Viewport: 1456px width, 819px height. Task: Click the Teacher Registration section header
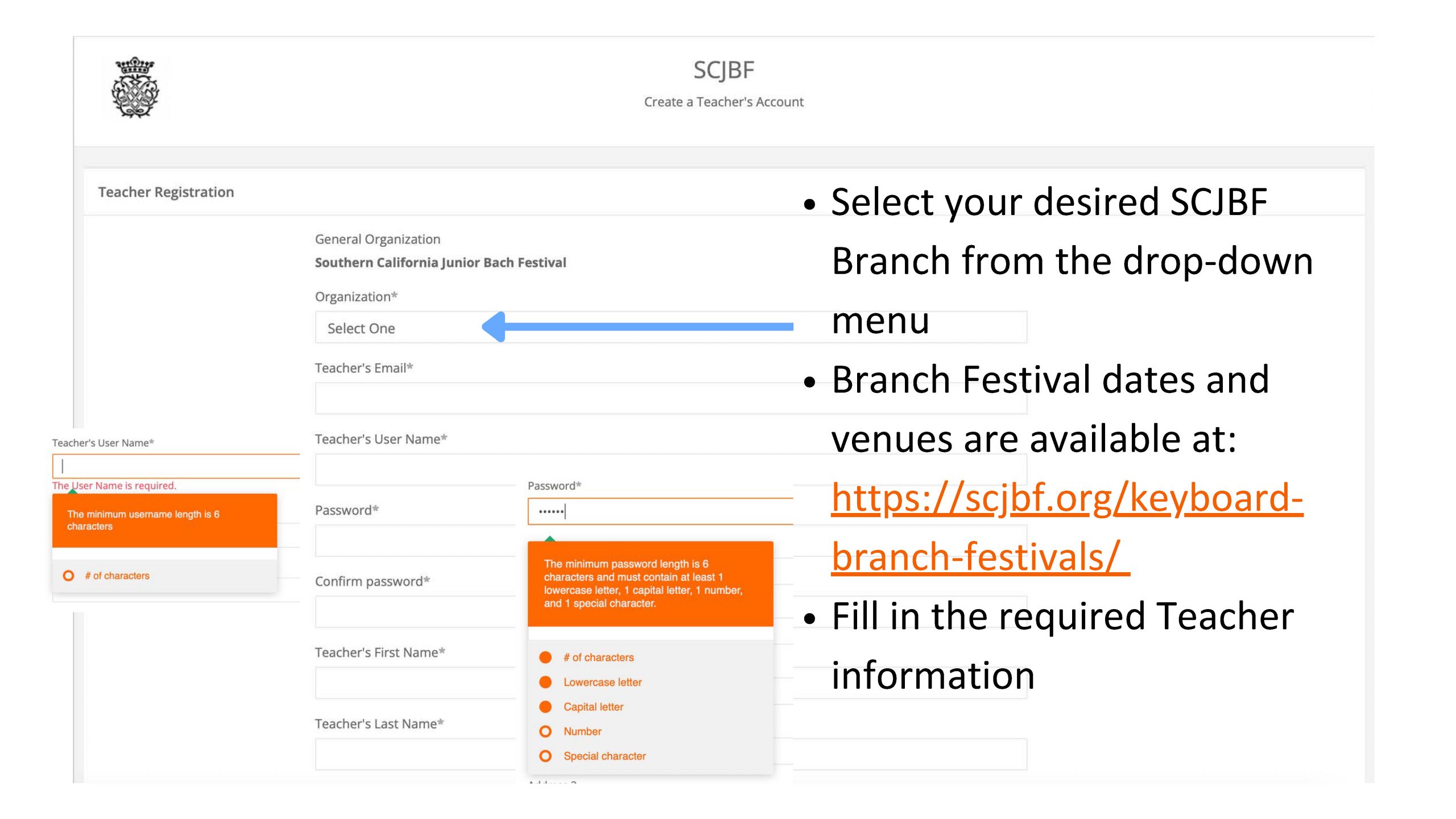coord(166,192)
